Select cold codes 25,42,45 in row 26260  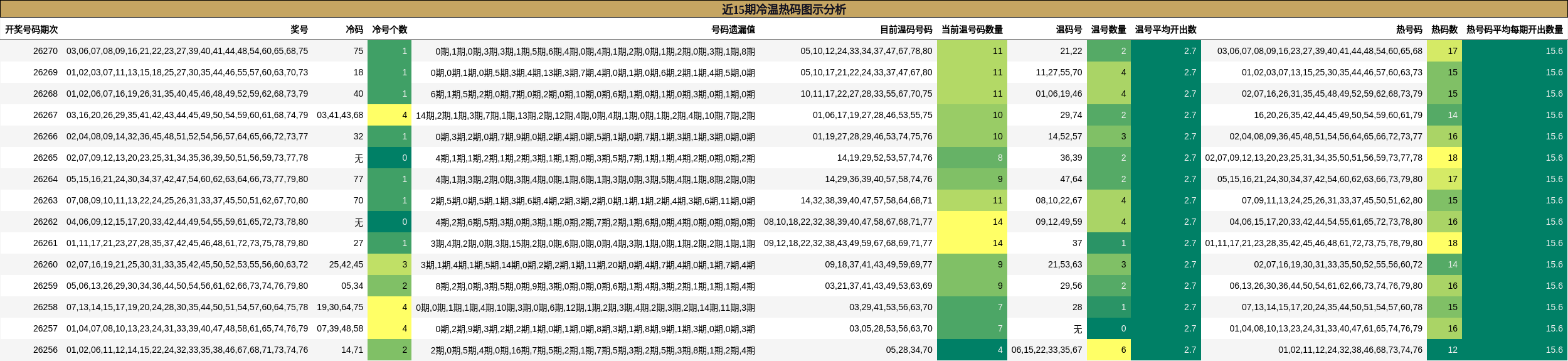346,264
